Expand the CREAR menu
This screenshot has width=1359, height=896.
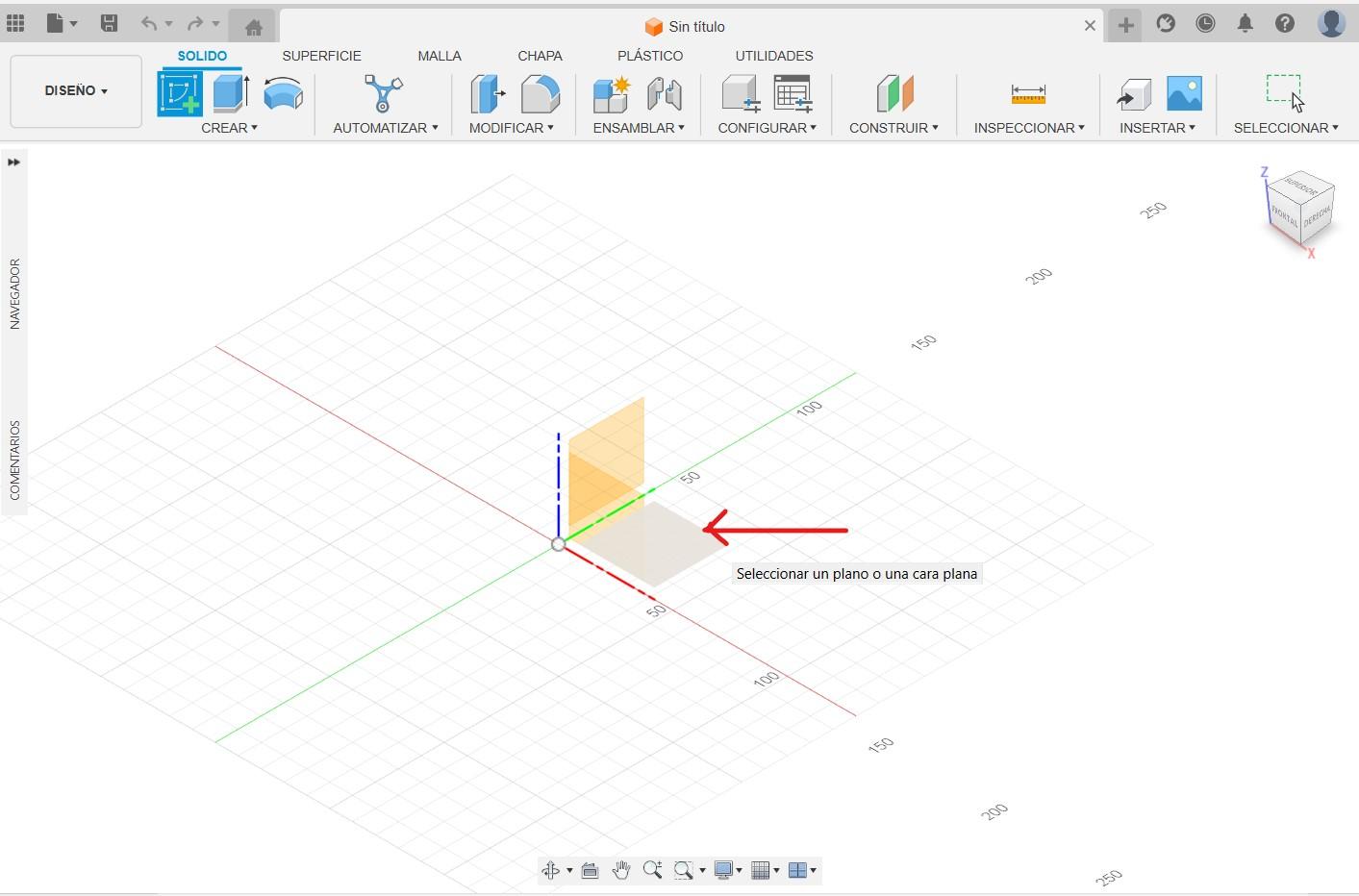point(229,128)
